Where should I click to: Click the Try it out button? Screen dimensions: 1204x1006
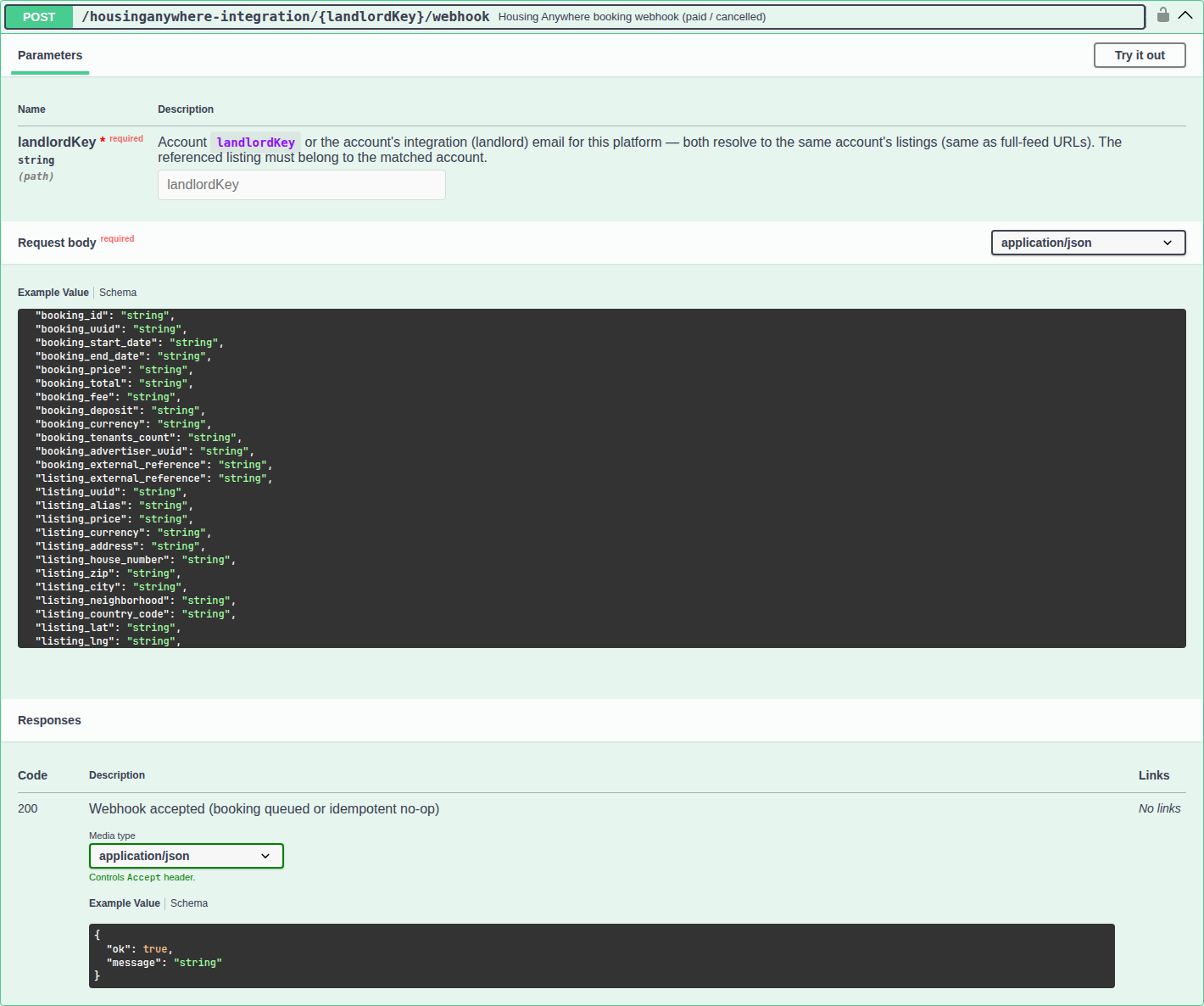[x=1140, y=55]
